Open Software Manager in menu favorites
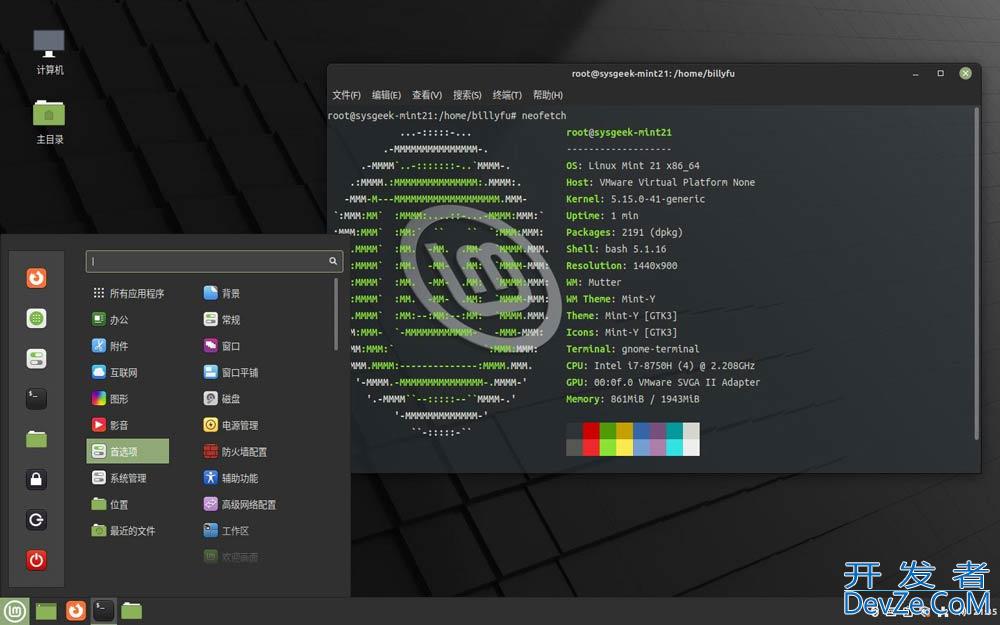This screenshot has height=625, width=1000. [x=36, y=318]
